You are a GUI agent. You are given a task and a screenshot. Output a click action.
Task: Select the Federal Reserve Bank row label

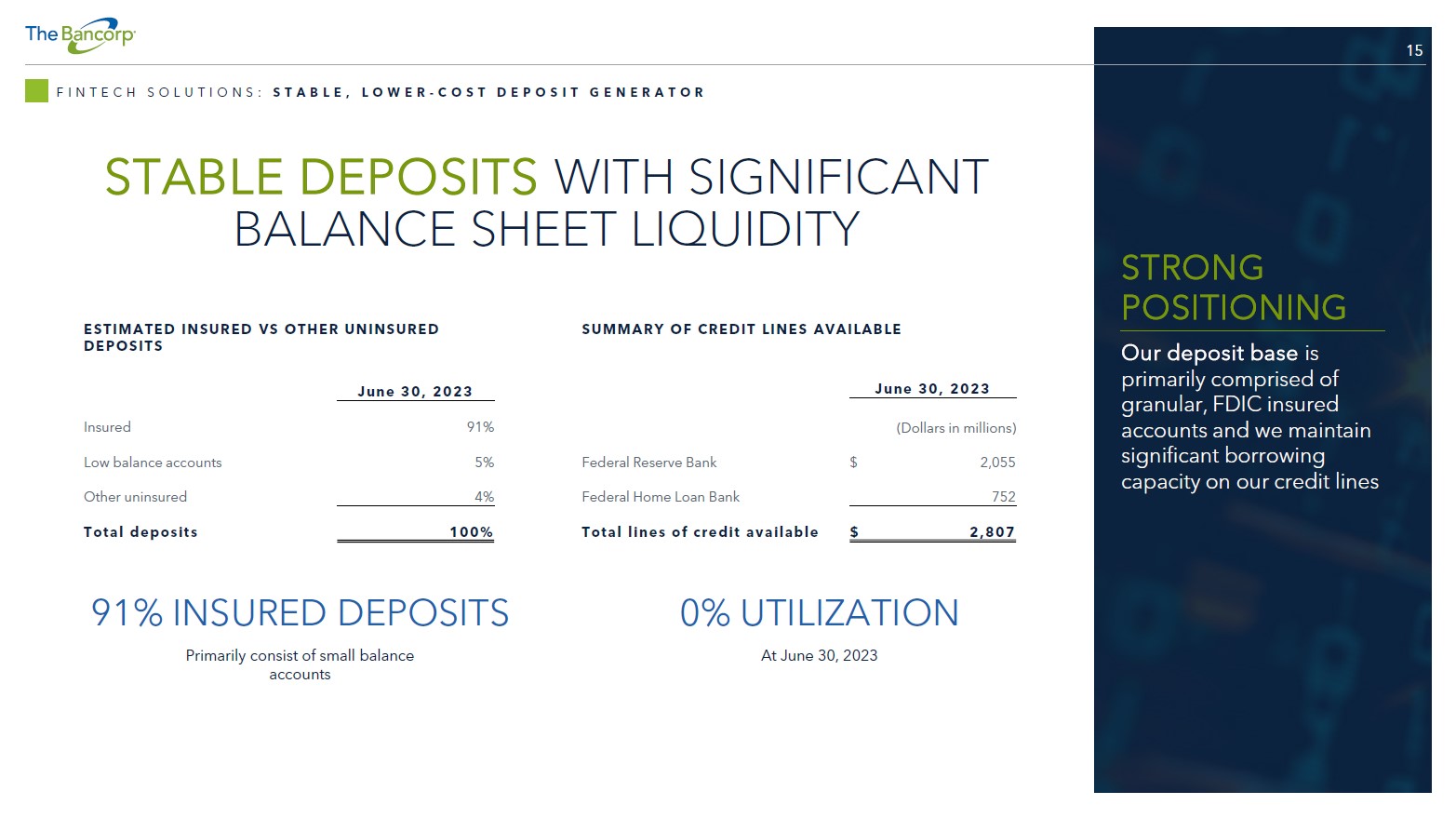click(x=649, y=463)
